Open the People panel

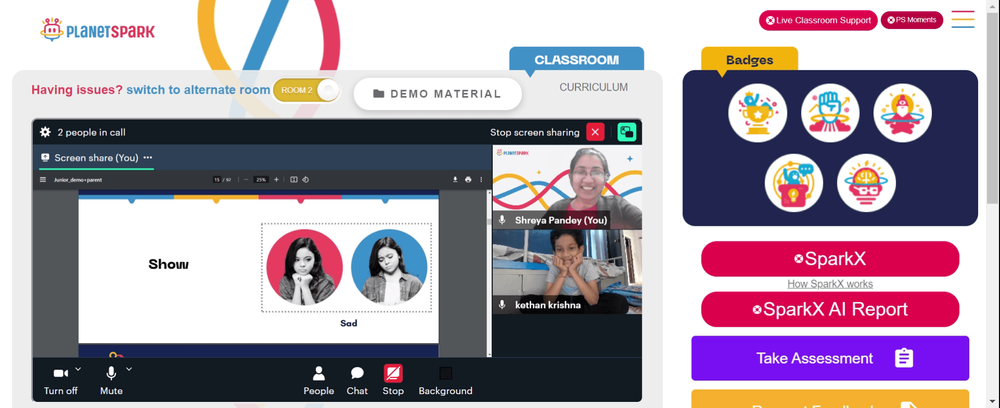(318, 381)
